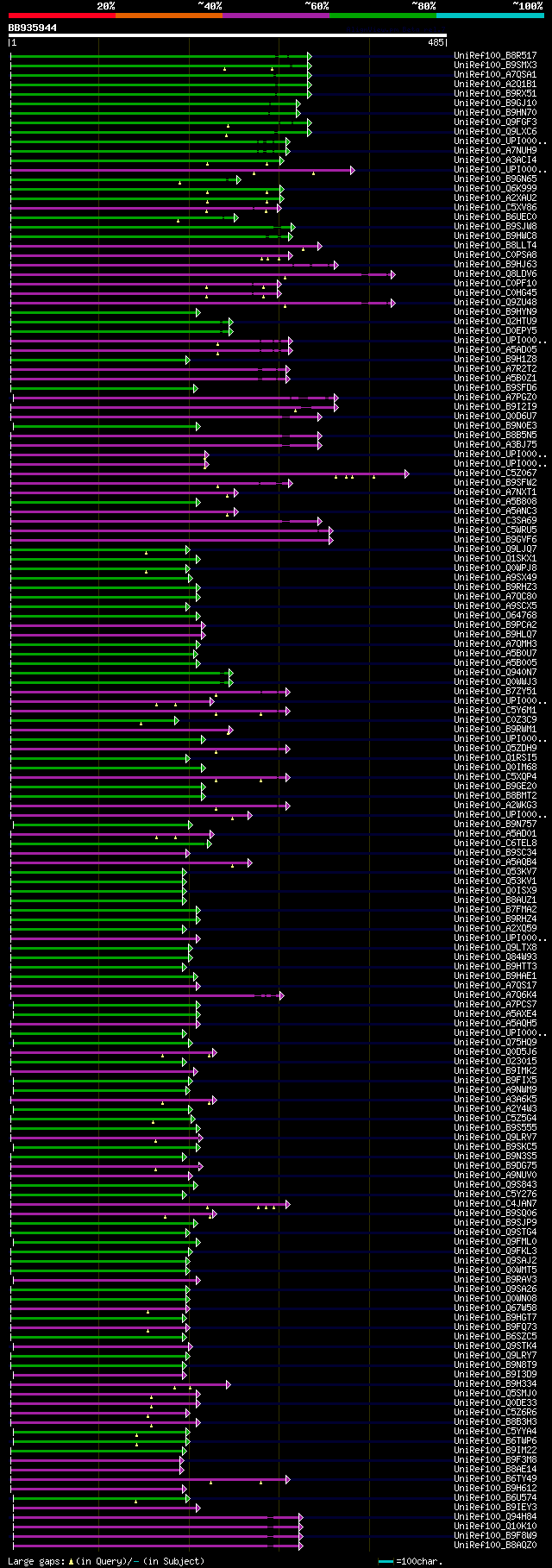Select hit label UniRef100_Q9FML0
The height and width of the screenshot is (1568, 552).
click(495, 1242)
